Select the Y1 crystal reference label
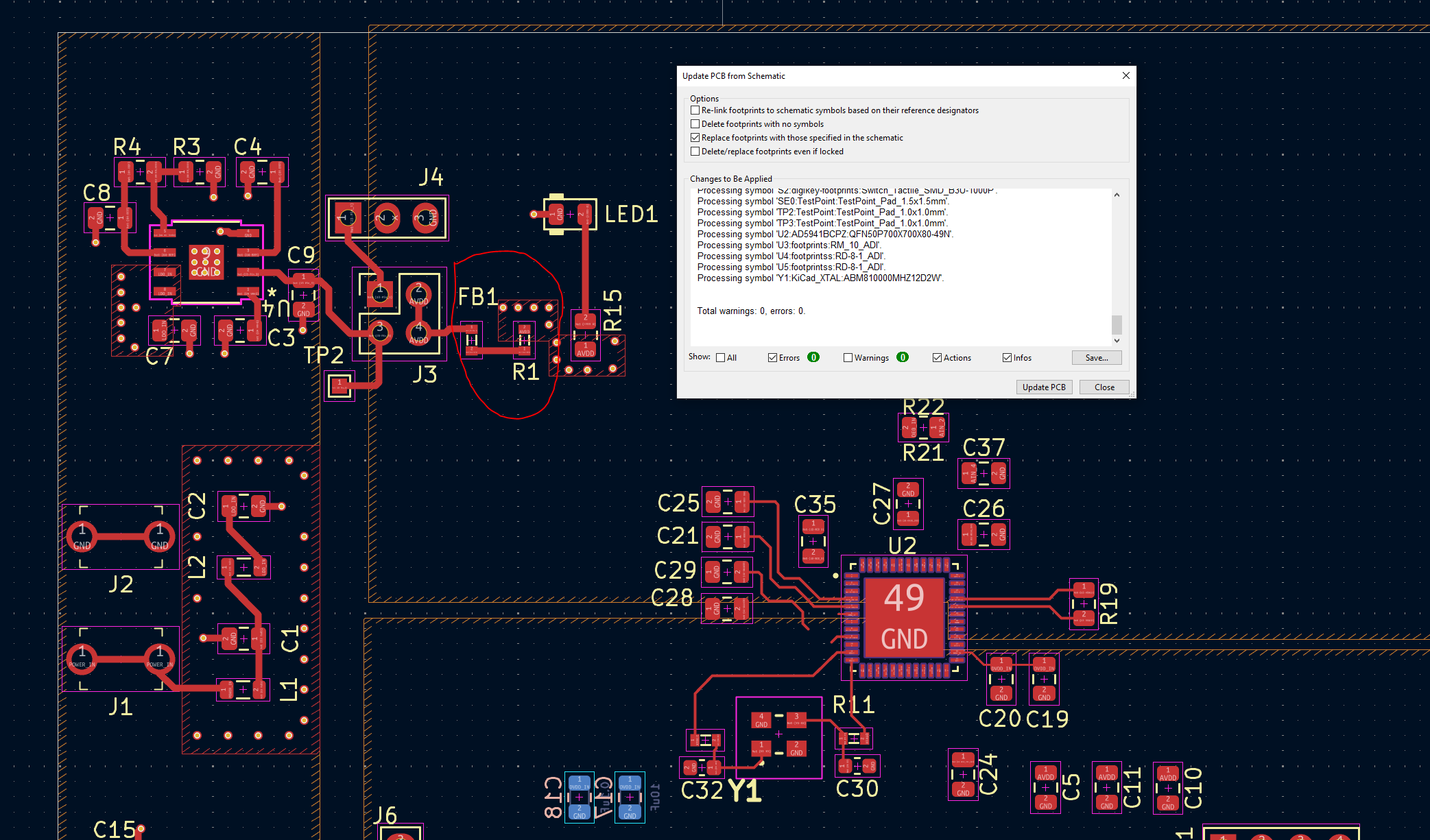Viewport: 1430px width, 840px height. [x=745, y=791]
